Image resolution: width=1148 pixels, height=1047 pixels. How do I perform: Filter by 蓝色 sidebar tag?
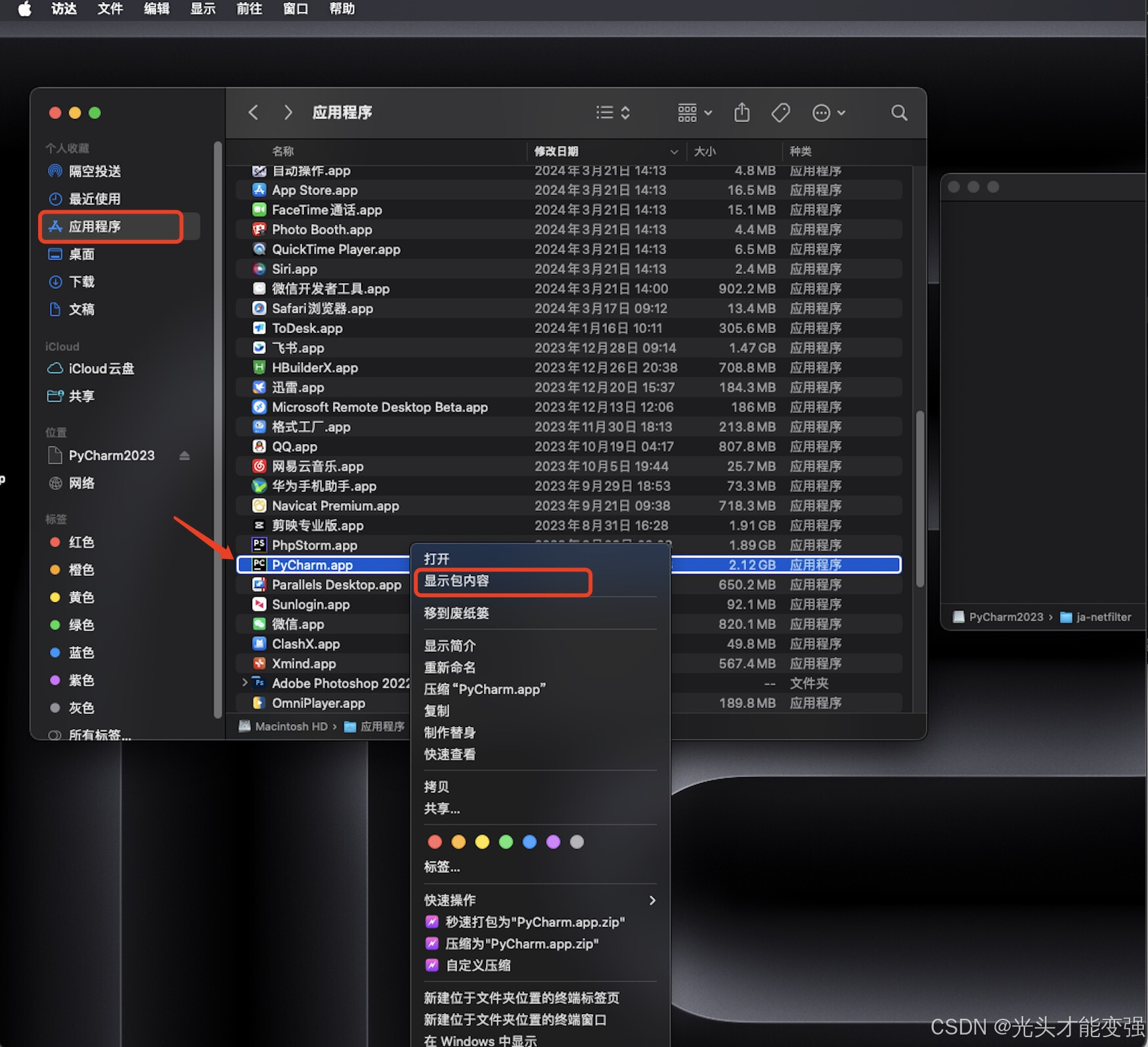pyautogui.click(x=72, y=652)
